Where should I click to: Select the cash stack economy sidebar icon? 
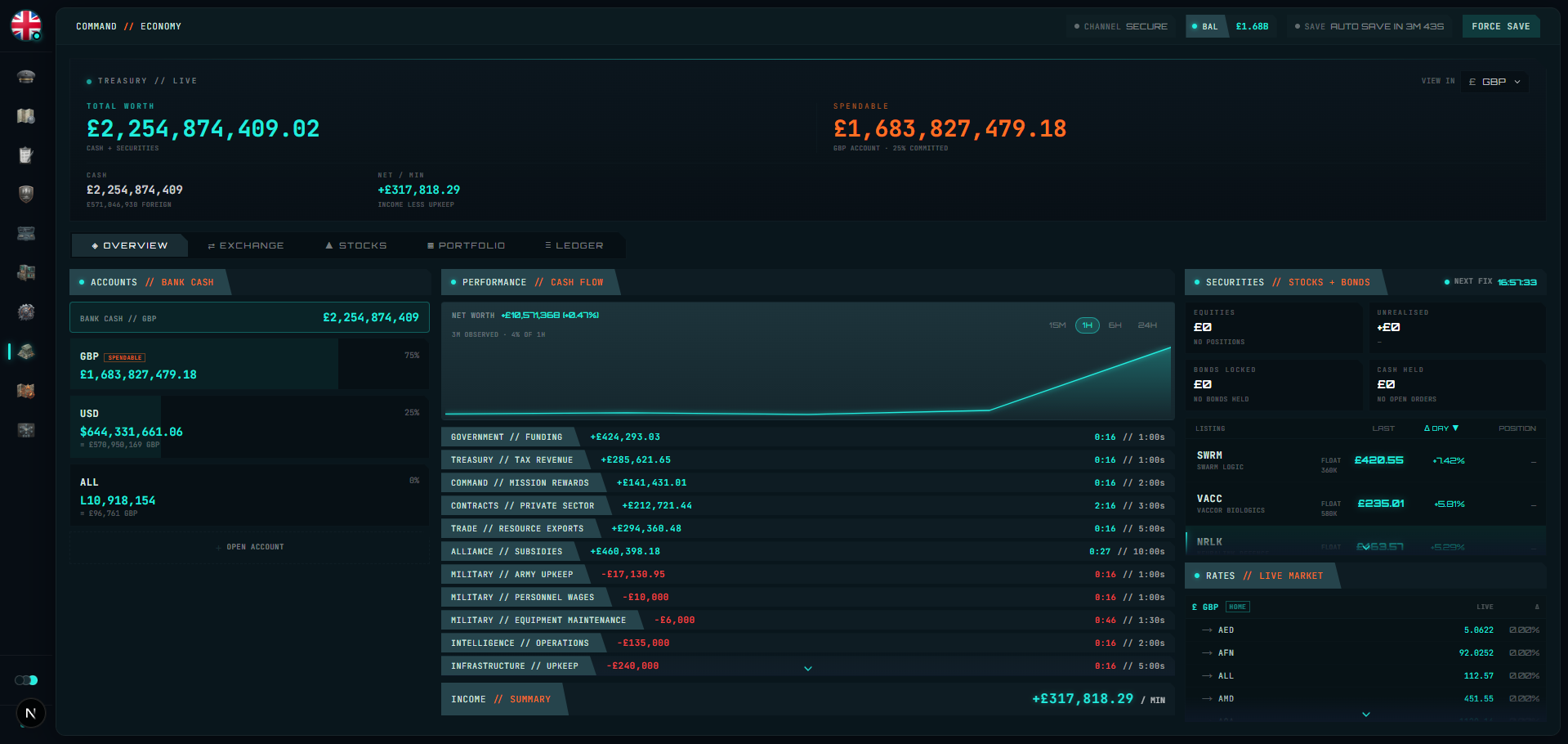26,352
